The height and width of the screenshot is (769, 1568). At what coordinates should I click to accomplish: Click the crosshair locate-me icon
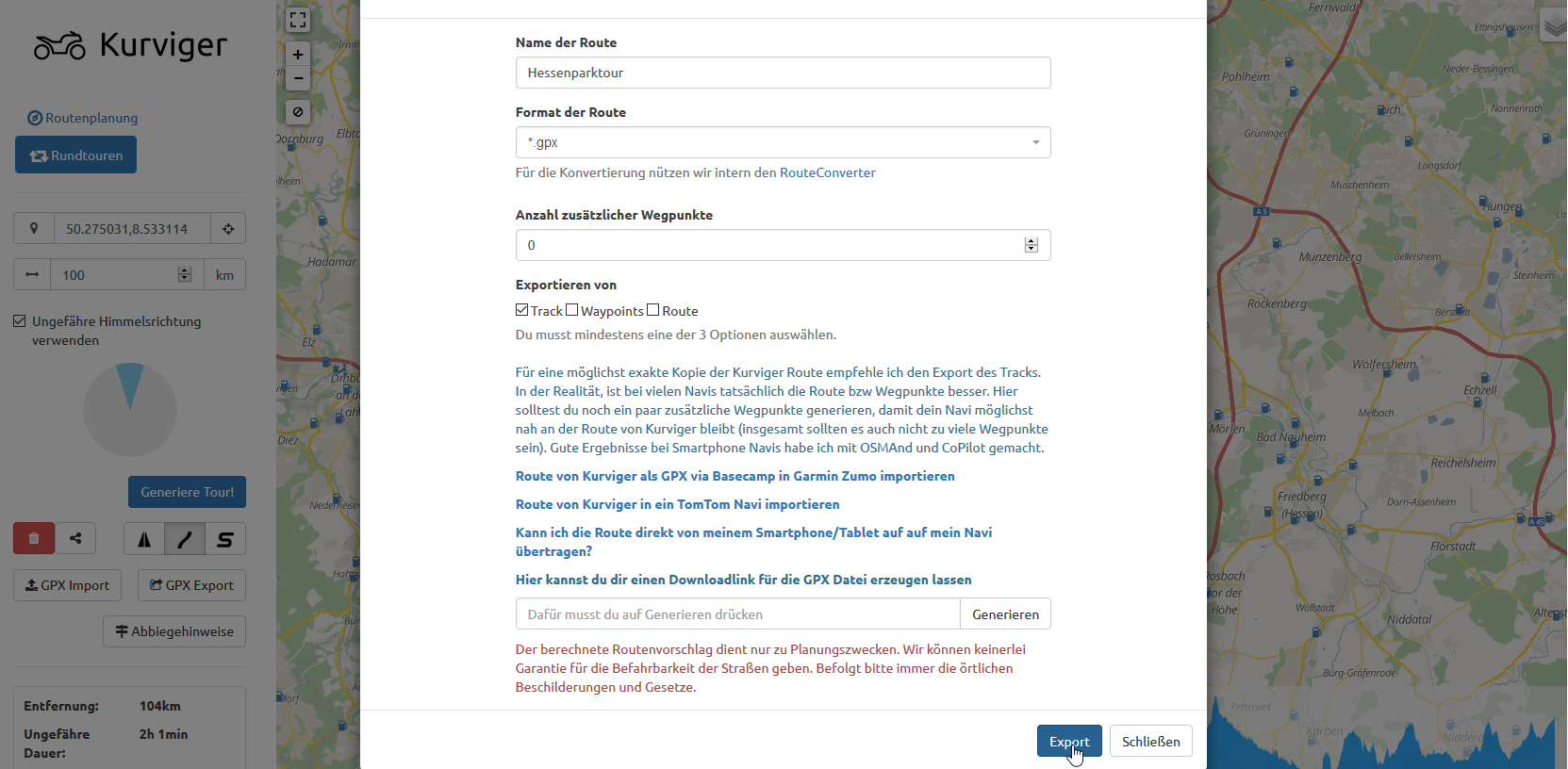228,229
